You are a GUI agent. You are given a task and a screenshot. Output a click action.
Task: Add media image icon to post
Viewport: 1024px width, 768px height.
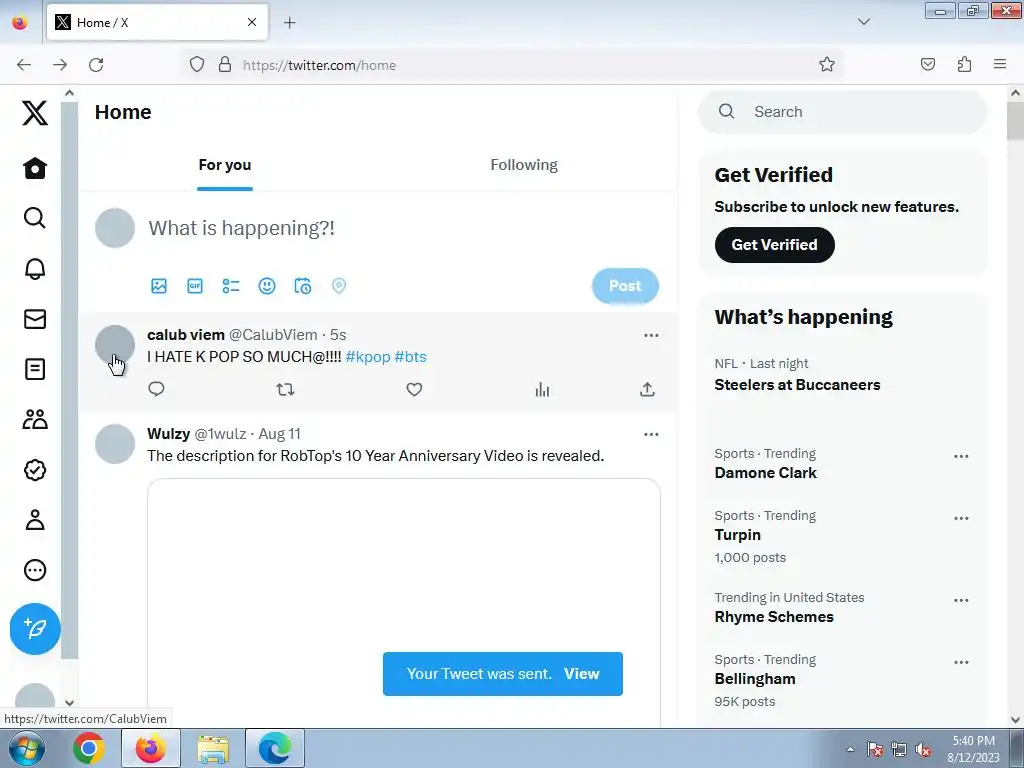tap(159, 286)
